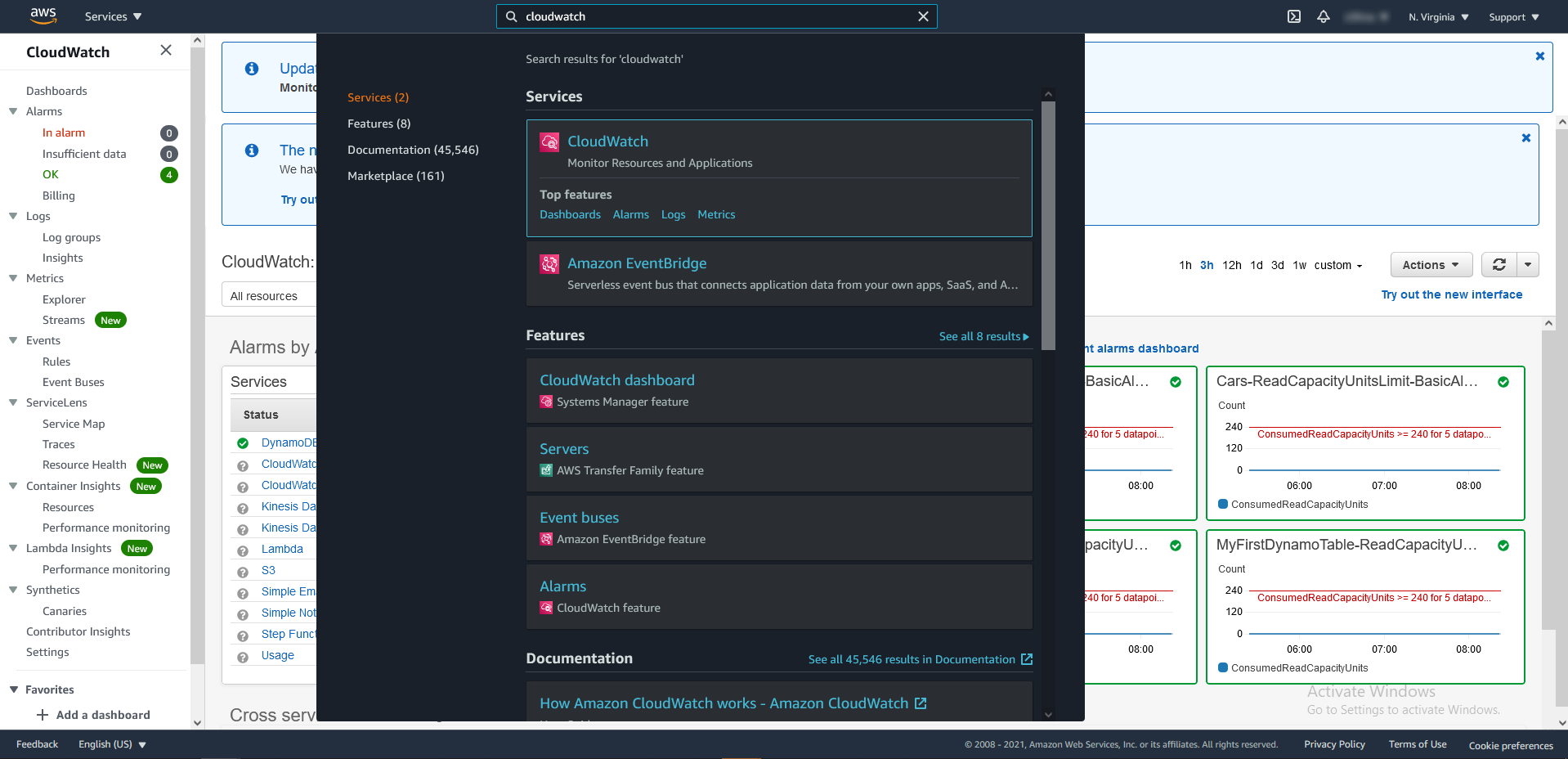The width and height of the screenshot is (1568, 759).
Task: Open the Metrics top feature link
Action: [716, 214]
